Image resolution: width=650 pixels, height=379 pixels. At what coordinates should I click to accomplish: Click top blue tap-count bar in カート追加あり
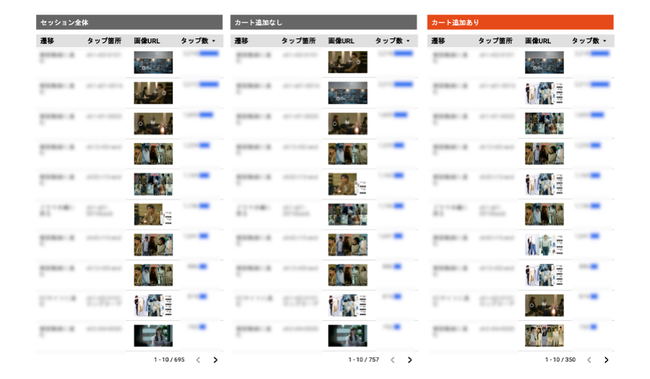tap(600, 53)
